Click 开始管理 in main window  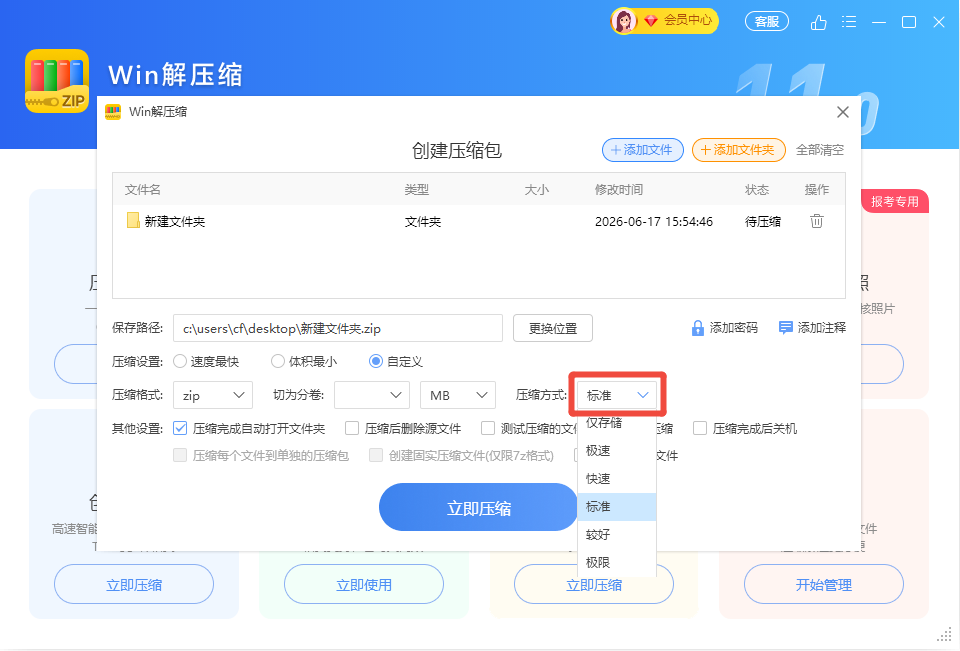click(823, 584)
